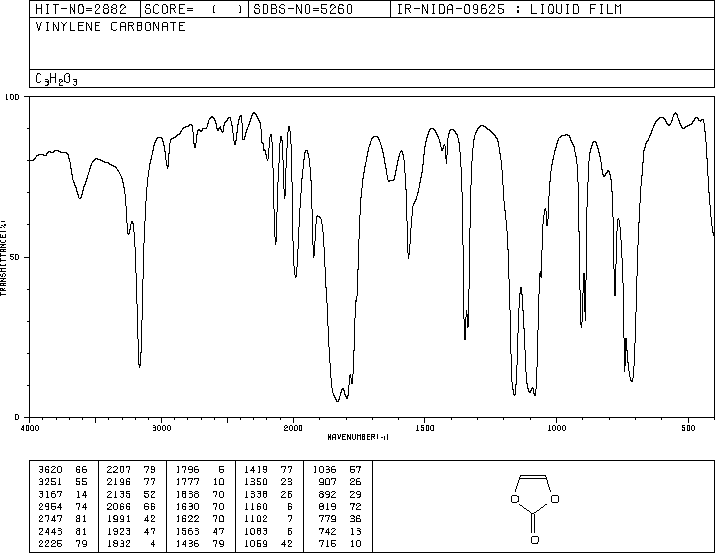Click peak table entry 1436
Image resolution: width=715 pixels, height=553 pixels.
(x=187, y=543)
